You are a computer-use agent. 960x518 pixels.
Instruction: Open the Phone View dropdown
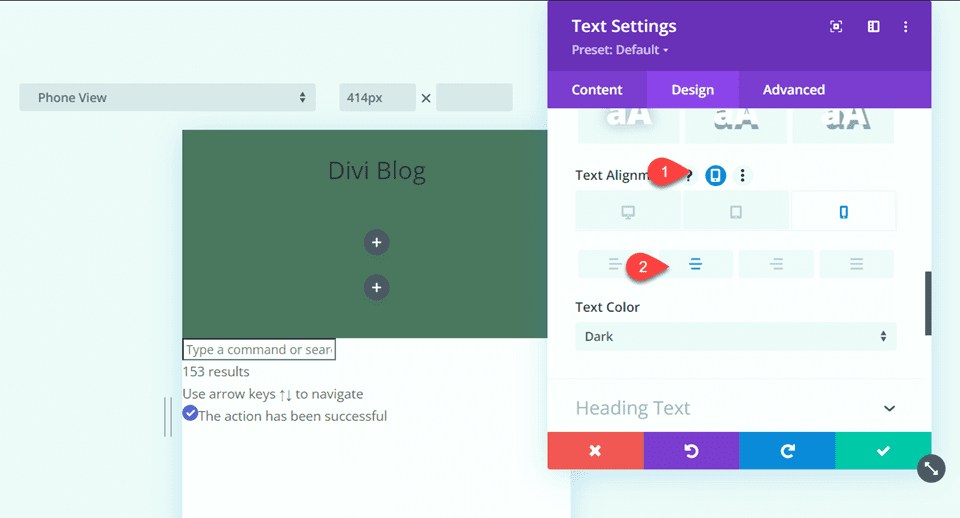tap(167, 98)
